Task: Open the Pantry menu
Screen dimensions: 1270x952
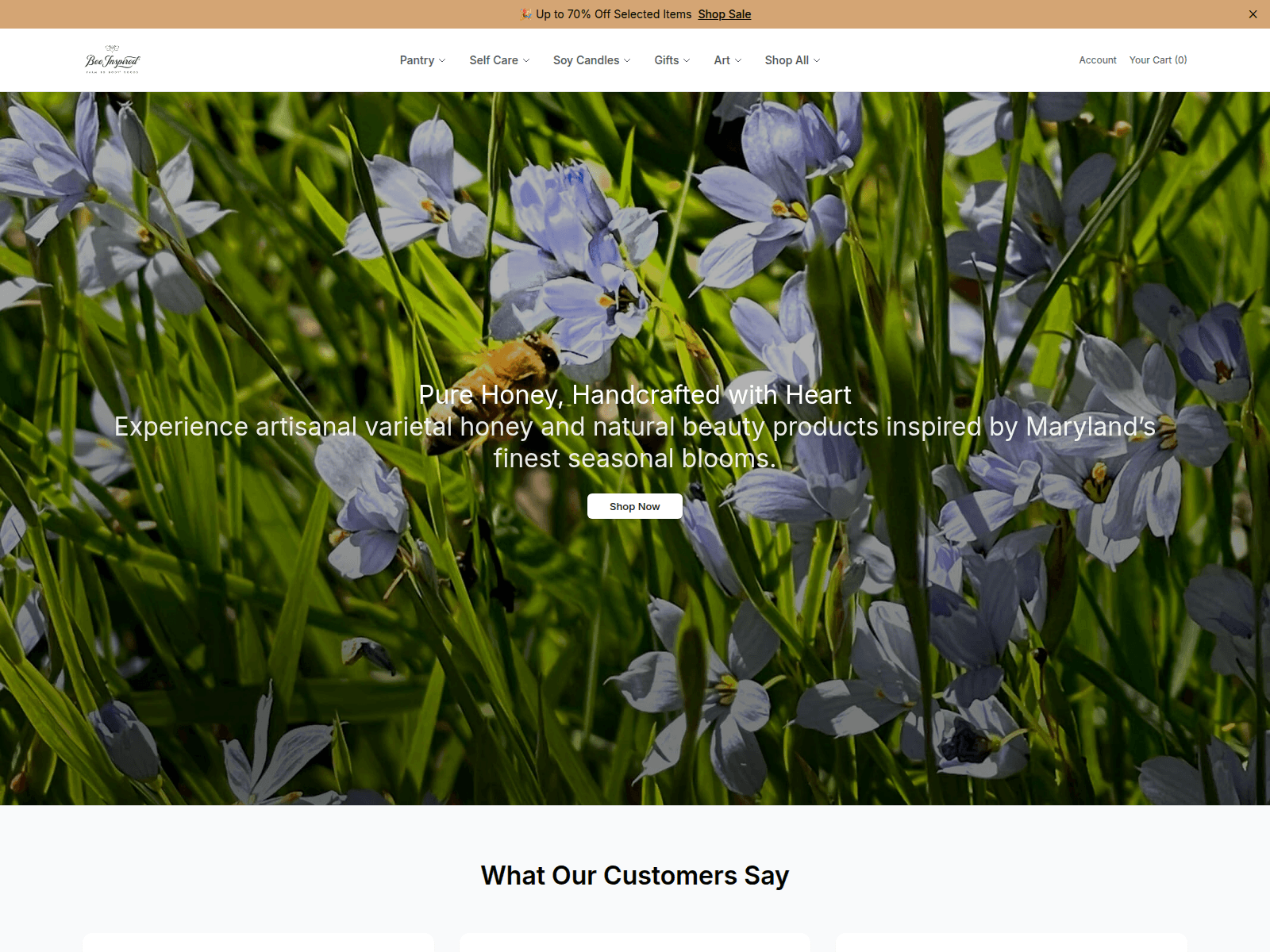Action: pyautogui.click(x=422, y=60)
